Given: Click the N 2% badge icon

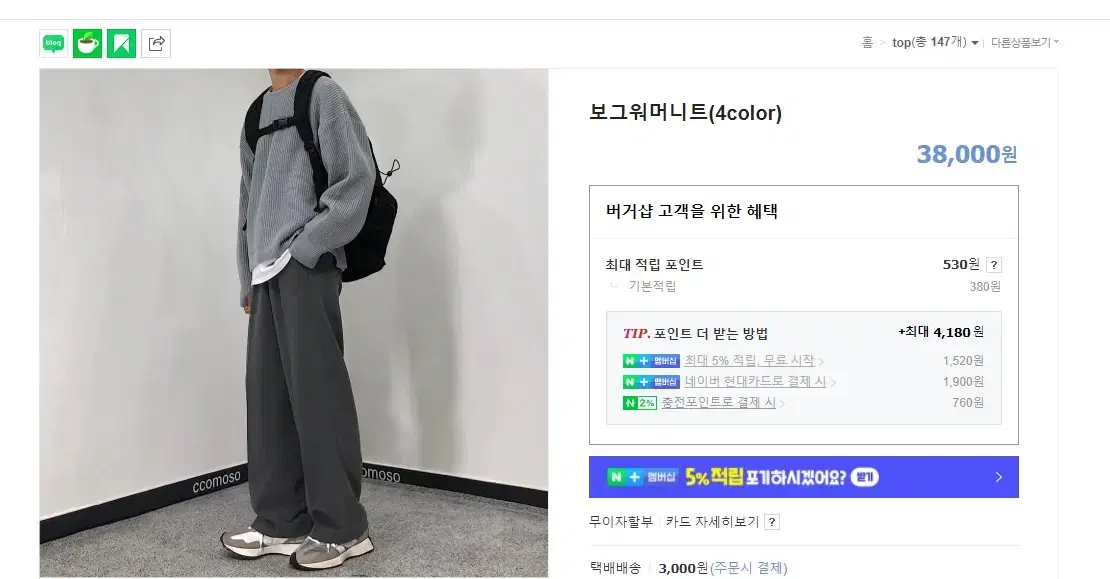Looking at the screenshot, I should coord(639,403).
